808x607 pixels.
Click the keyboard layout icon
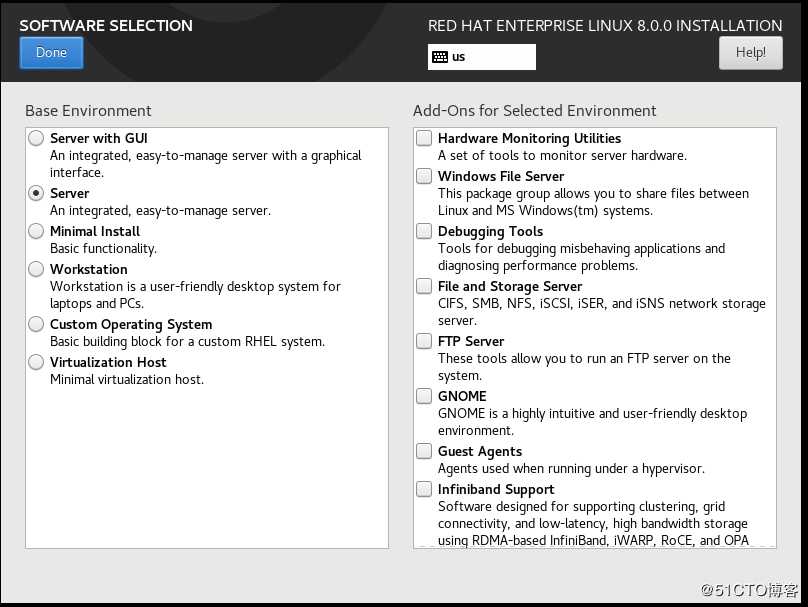pyautogui.click(x=440, y=57)
